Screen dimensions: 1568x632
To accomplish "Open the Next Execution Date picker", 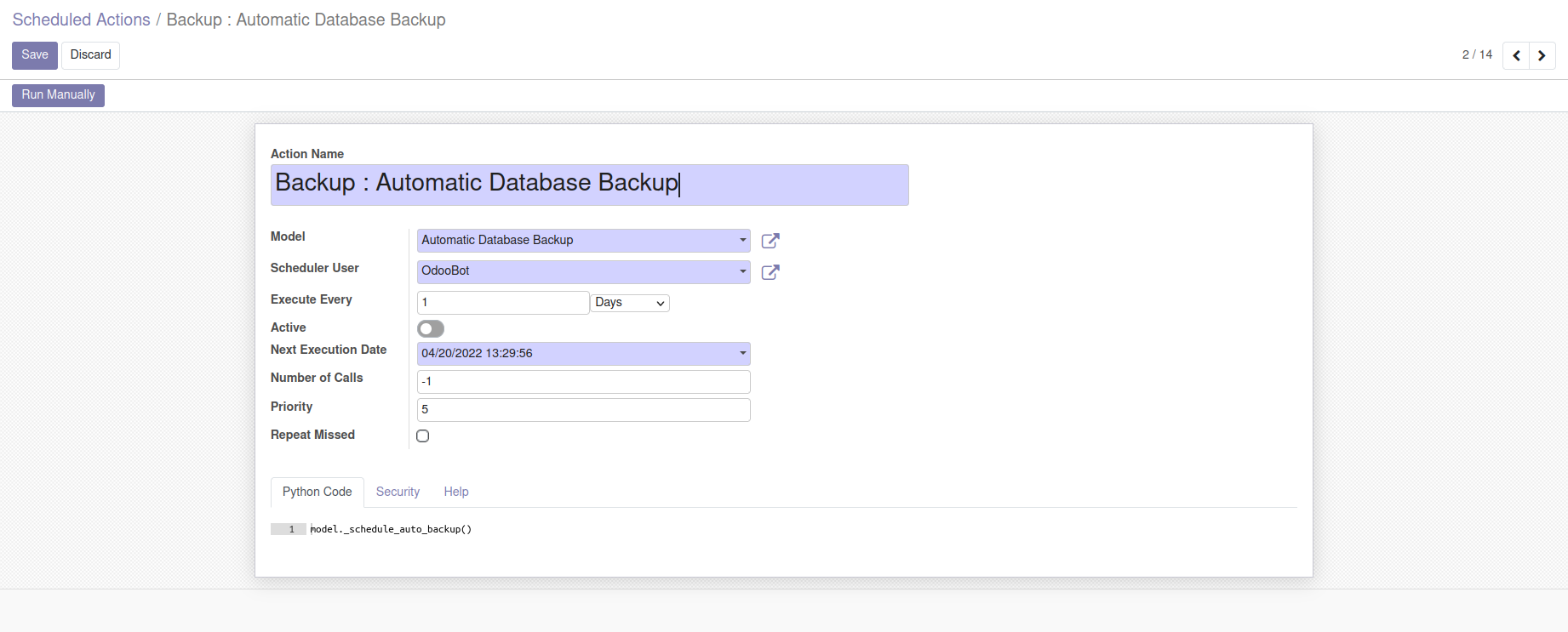I will click(583, 354).
